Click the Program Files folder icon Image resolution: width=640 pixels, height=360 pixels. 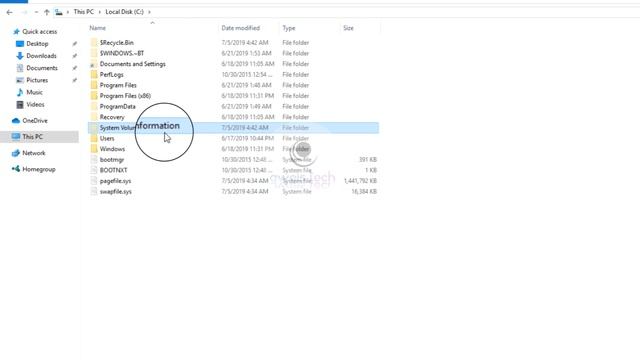94,85
